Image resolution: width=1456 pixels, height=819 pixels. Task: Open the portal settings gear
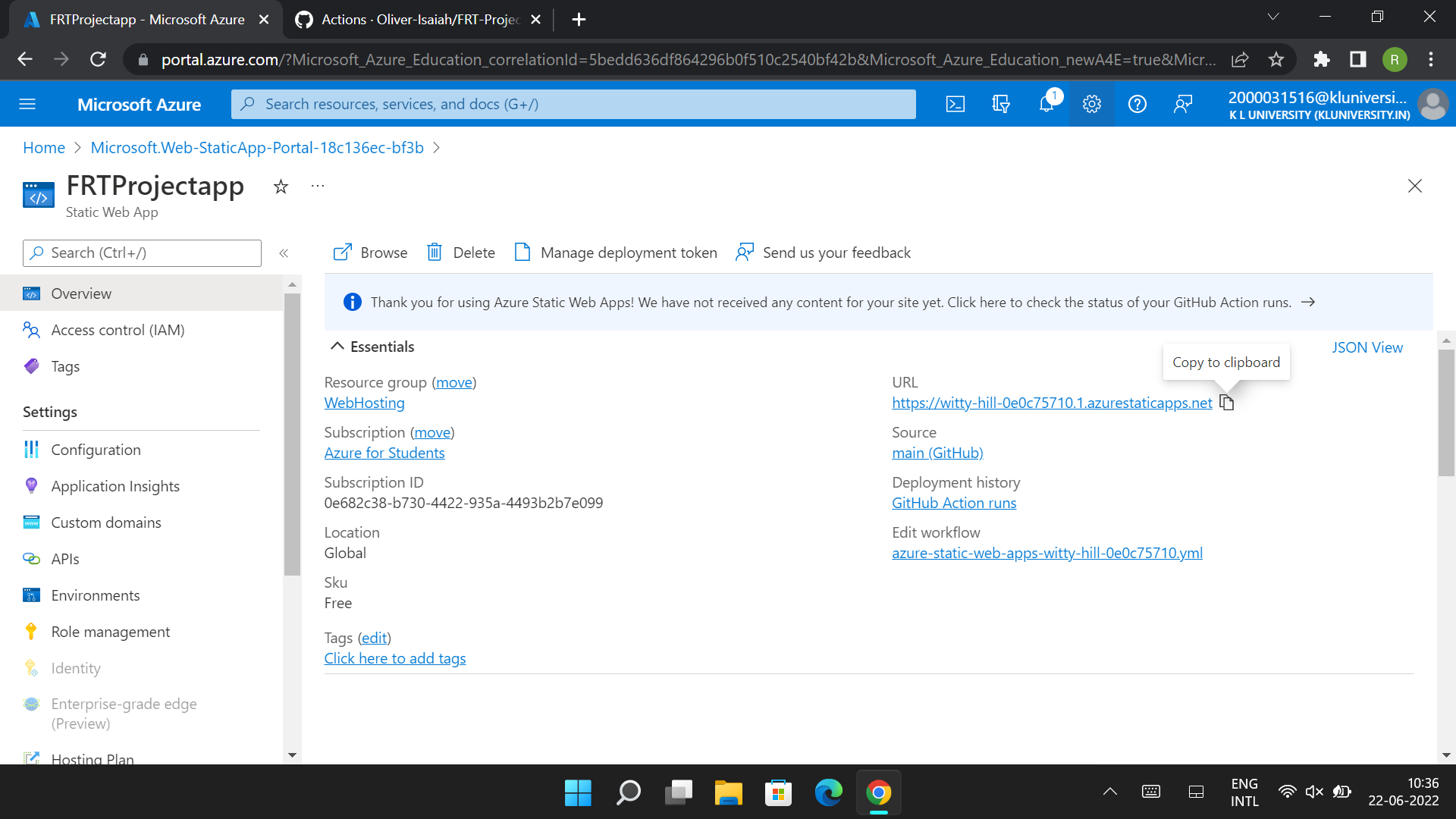[x=1092, y=105]
